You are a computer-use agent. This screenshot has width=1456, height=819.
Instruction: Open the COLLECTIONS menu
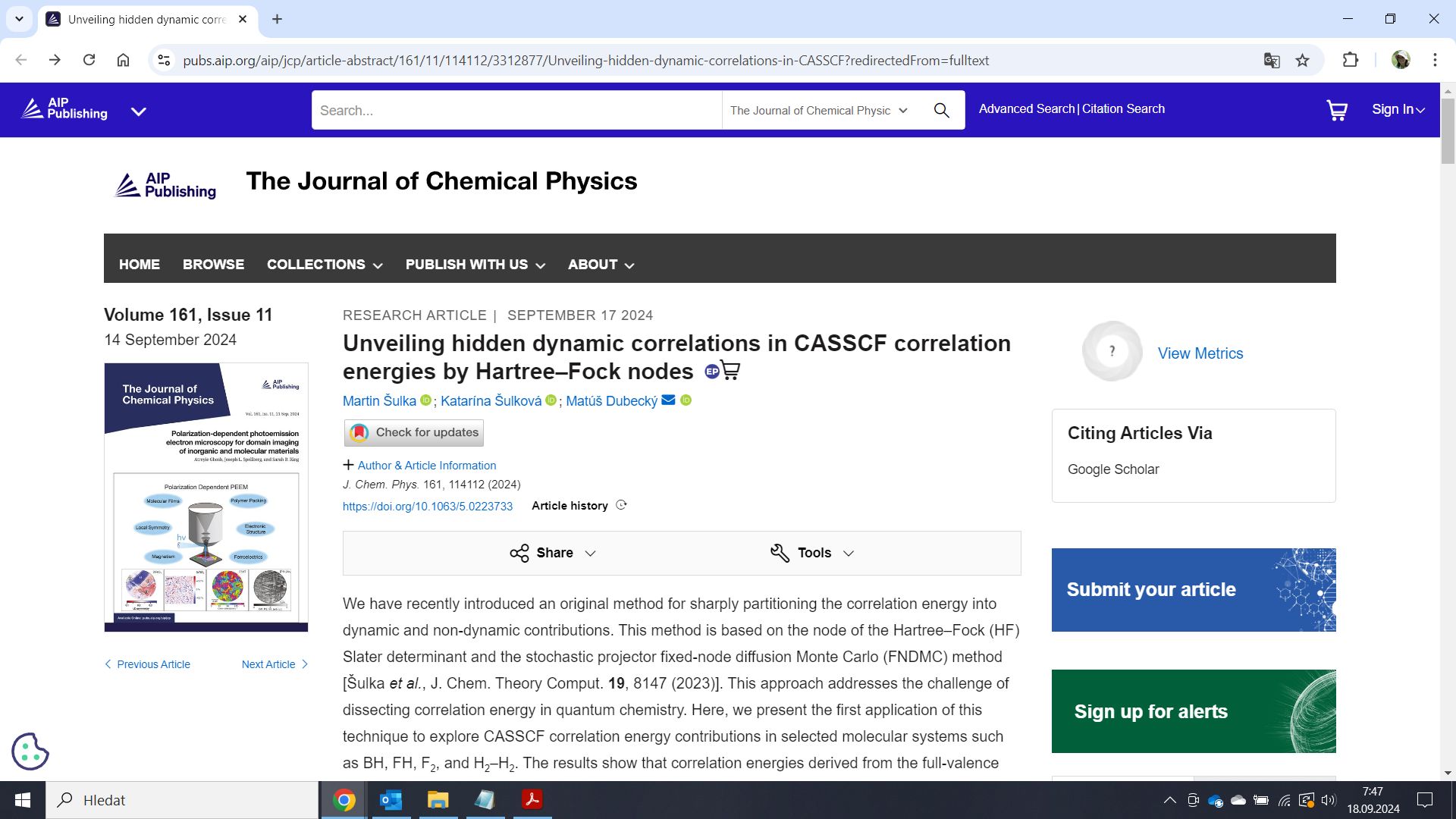pos(324,265)
